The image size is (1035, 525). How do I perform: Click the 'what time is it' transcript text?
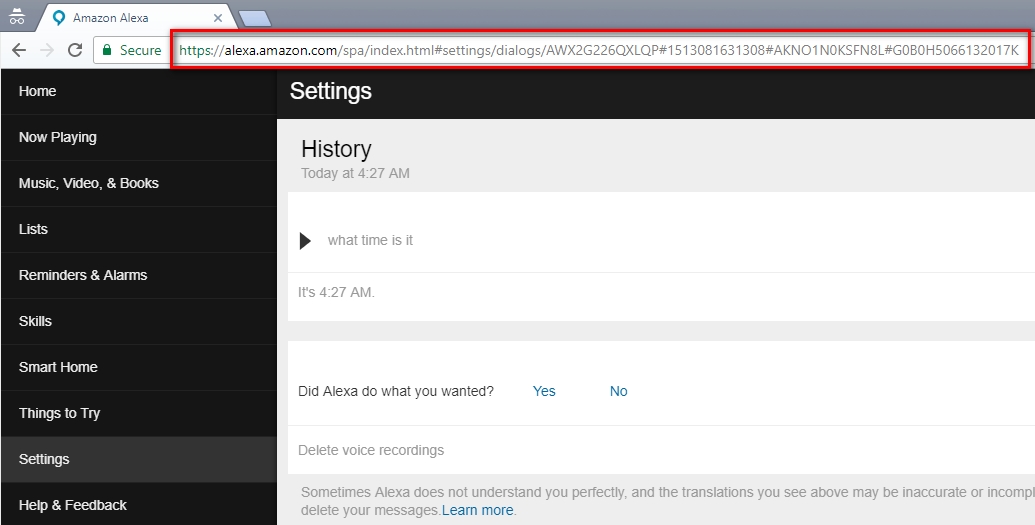[370, 240]
